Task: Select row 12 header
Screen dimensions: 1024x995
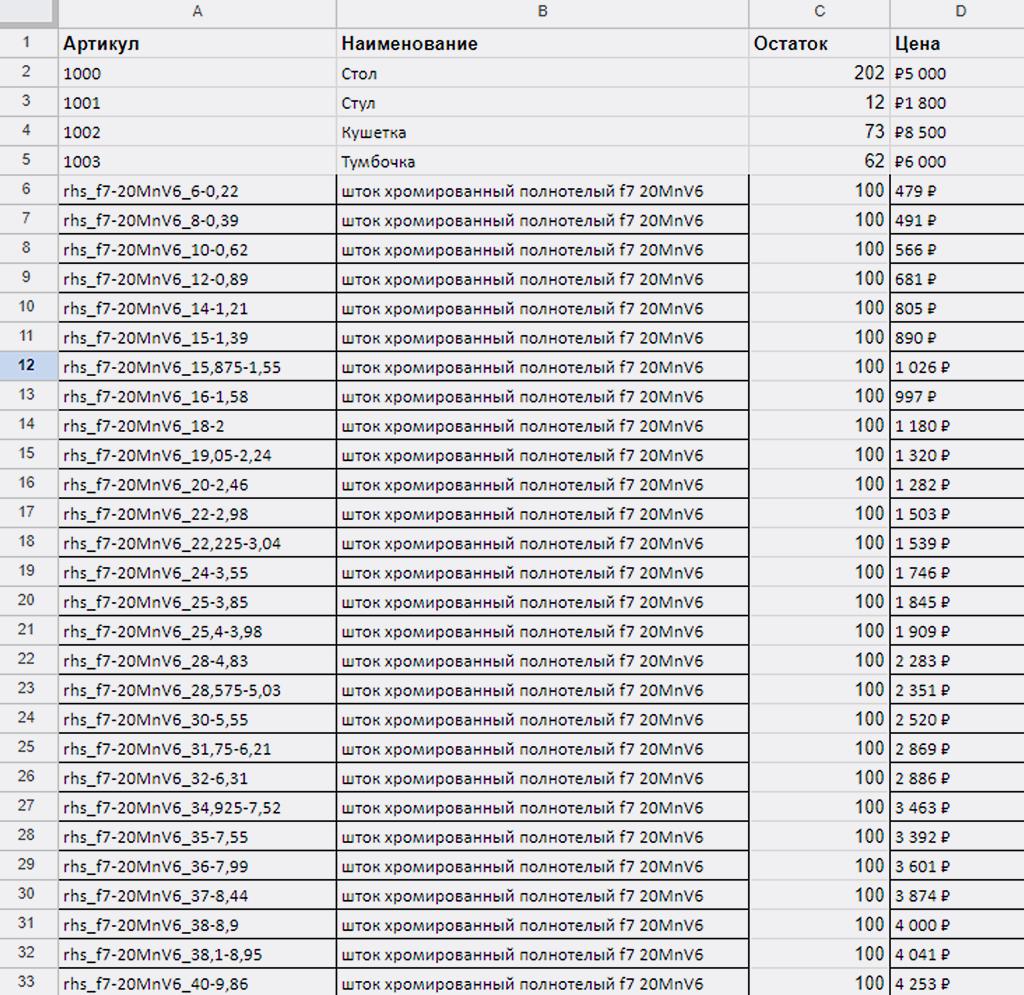Action: tap(28, 366)
